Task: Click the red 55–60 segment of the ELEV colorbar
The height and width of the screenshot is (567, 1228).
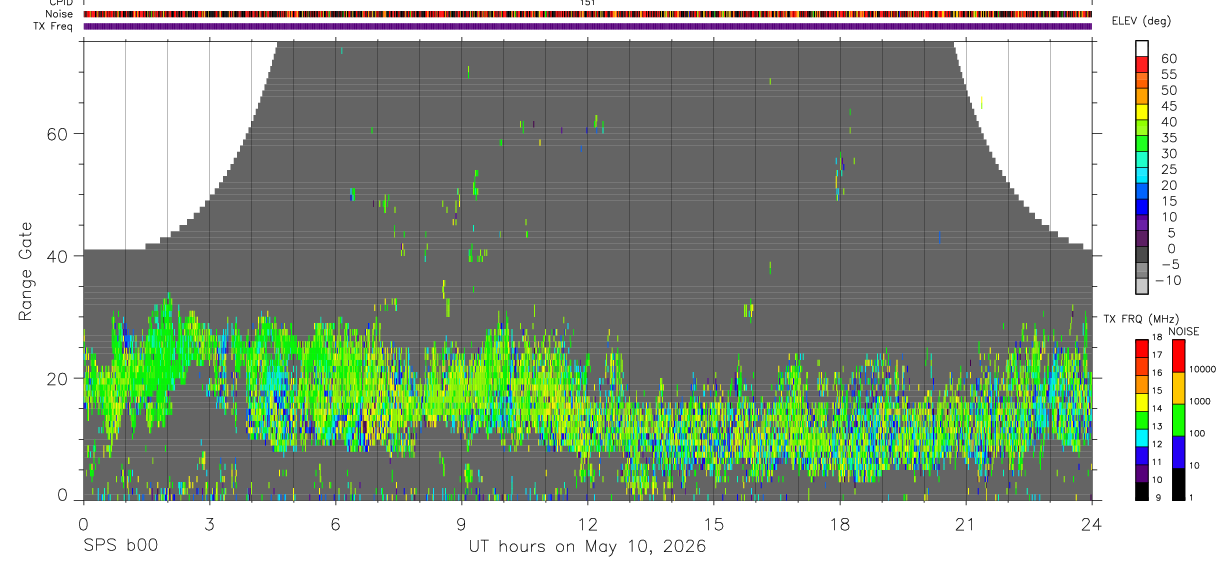Action: [x=1142, y=66]
